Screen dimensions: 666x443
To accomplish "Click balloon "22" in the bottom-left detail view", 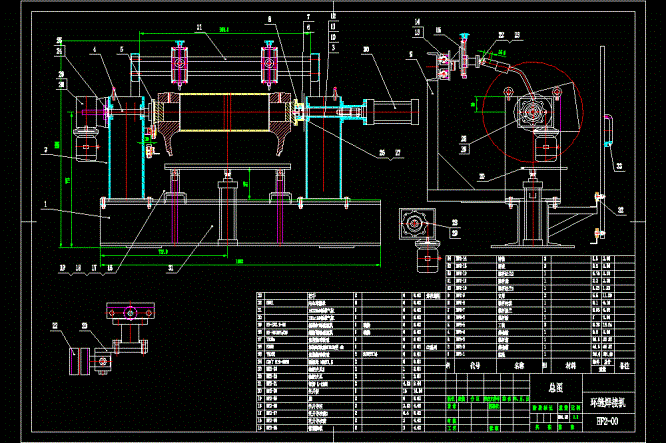I will pos(55,326).
